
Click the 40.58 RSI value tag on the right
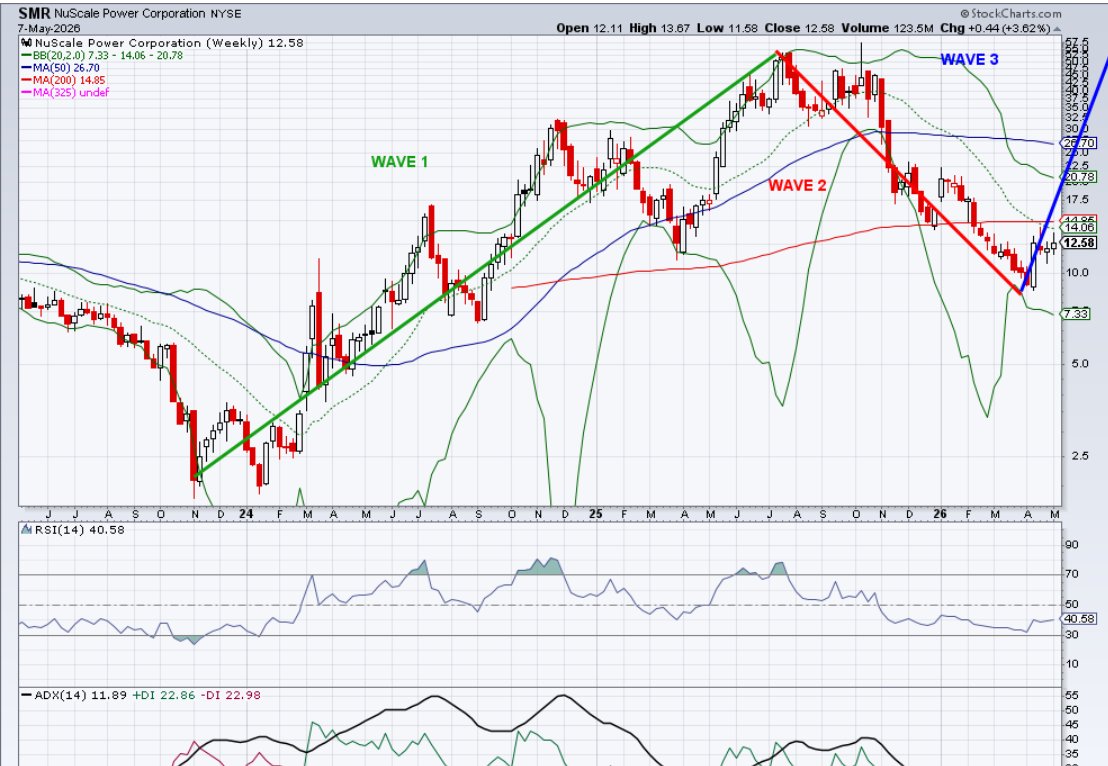click(1079, 619)
